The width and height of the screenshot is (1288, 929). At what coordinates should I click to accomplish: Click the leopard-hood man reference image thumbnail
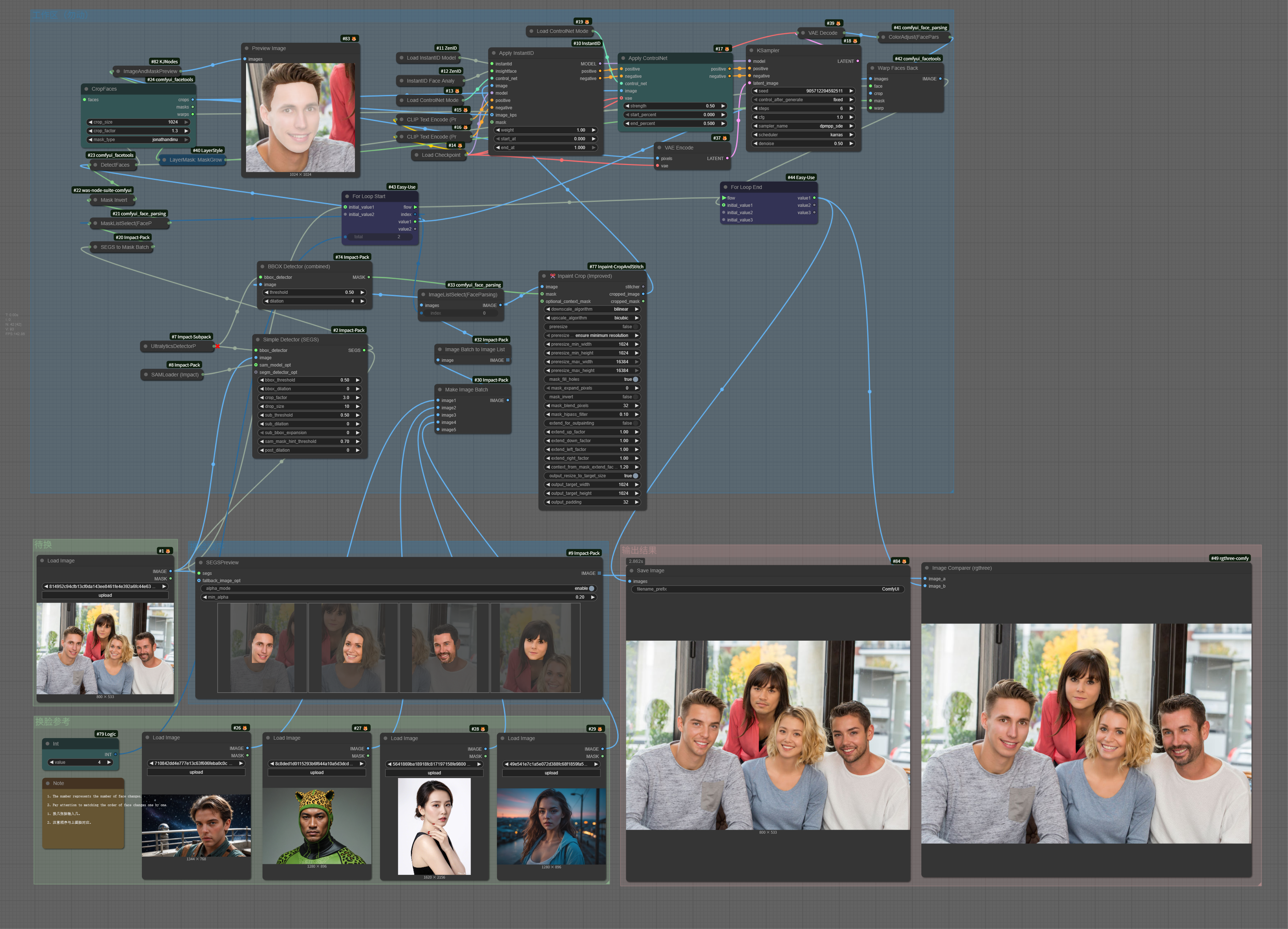coord(317,826)
